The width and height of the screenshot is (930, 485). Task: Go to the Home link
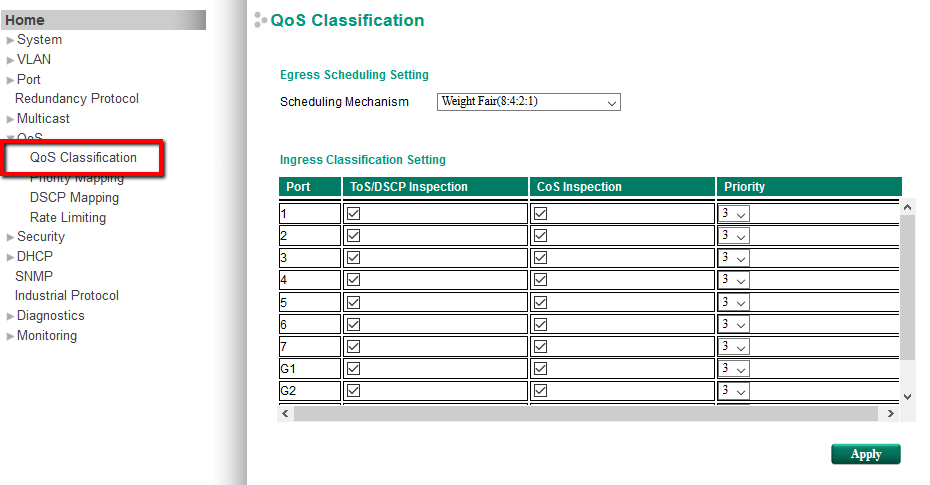pos(25,20)
